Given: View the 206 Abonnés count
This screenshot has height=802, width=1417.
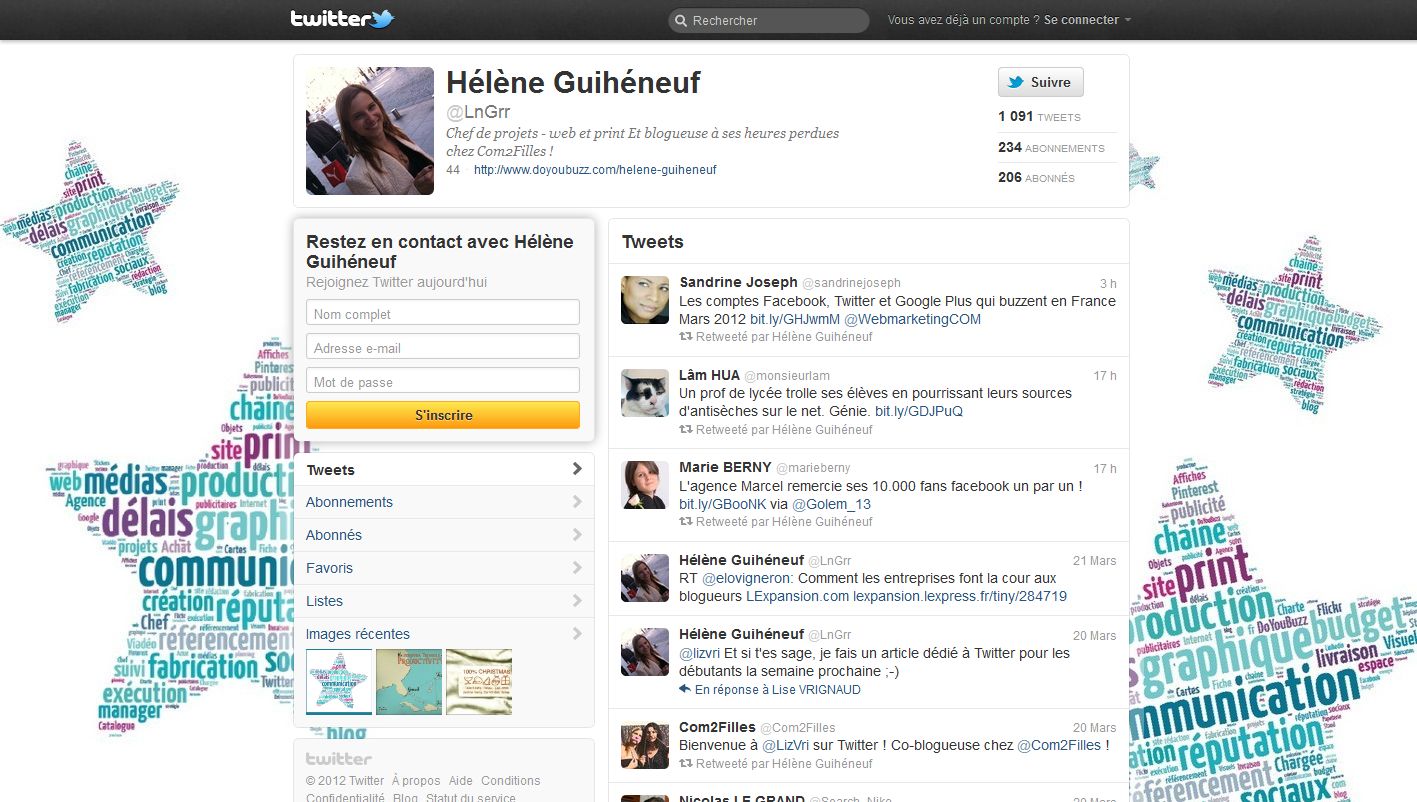Looking at the screenshot, I should [1036, 177].
